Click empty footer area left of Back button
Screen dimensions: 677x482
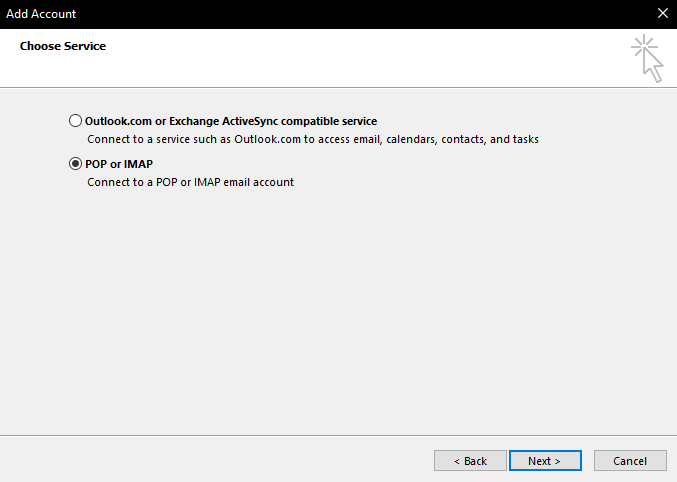click(x=220, y=461)
